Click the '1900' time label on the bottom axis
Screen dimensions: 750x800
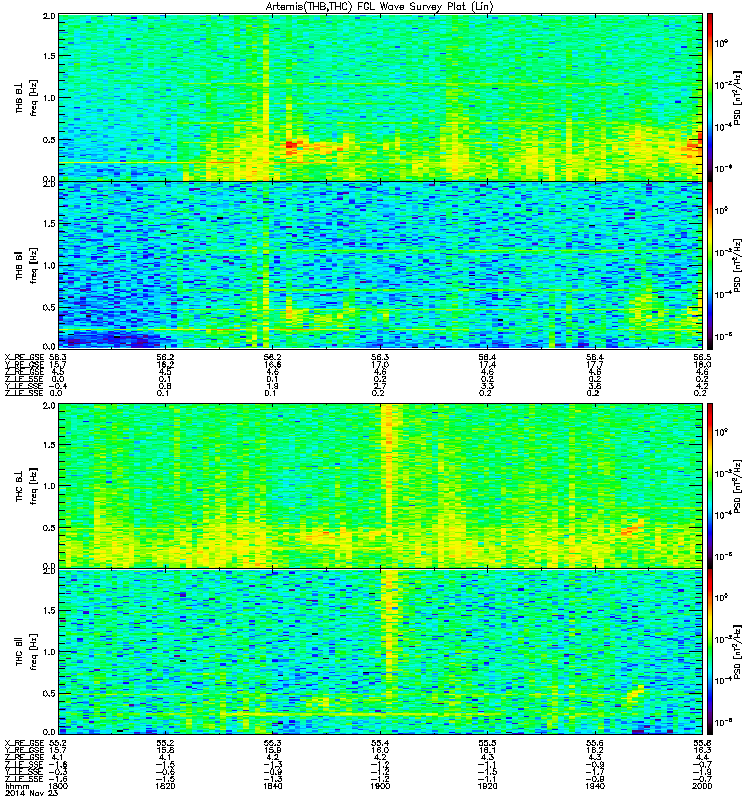380,786
